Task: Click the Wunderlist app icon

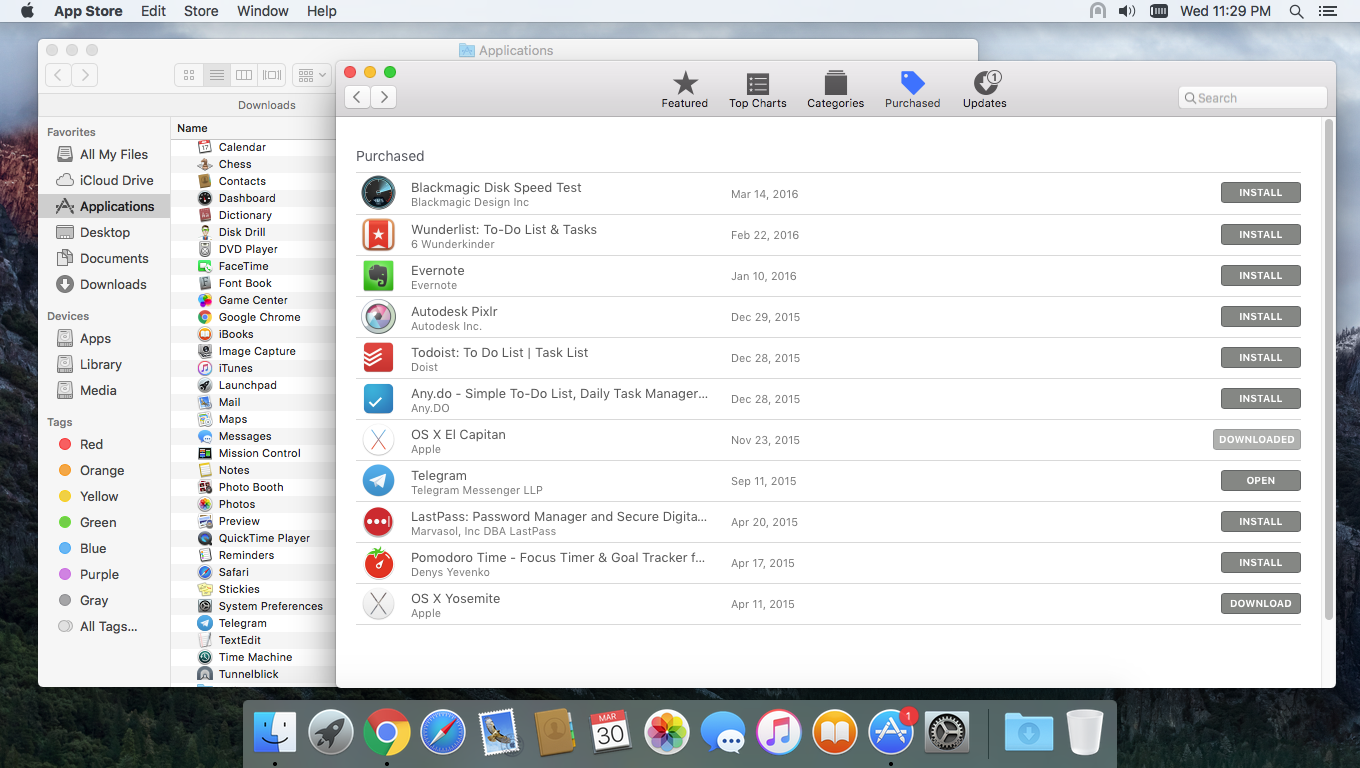Action: click(x=378, y=234)
